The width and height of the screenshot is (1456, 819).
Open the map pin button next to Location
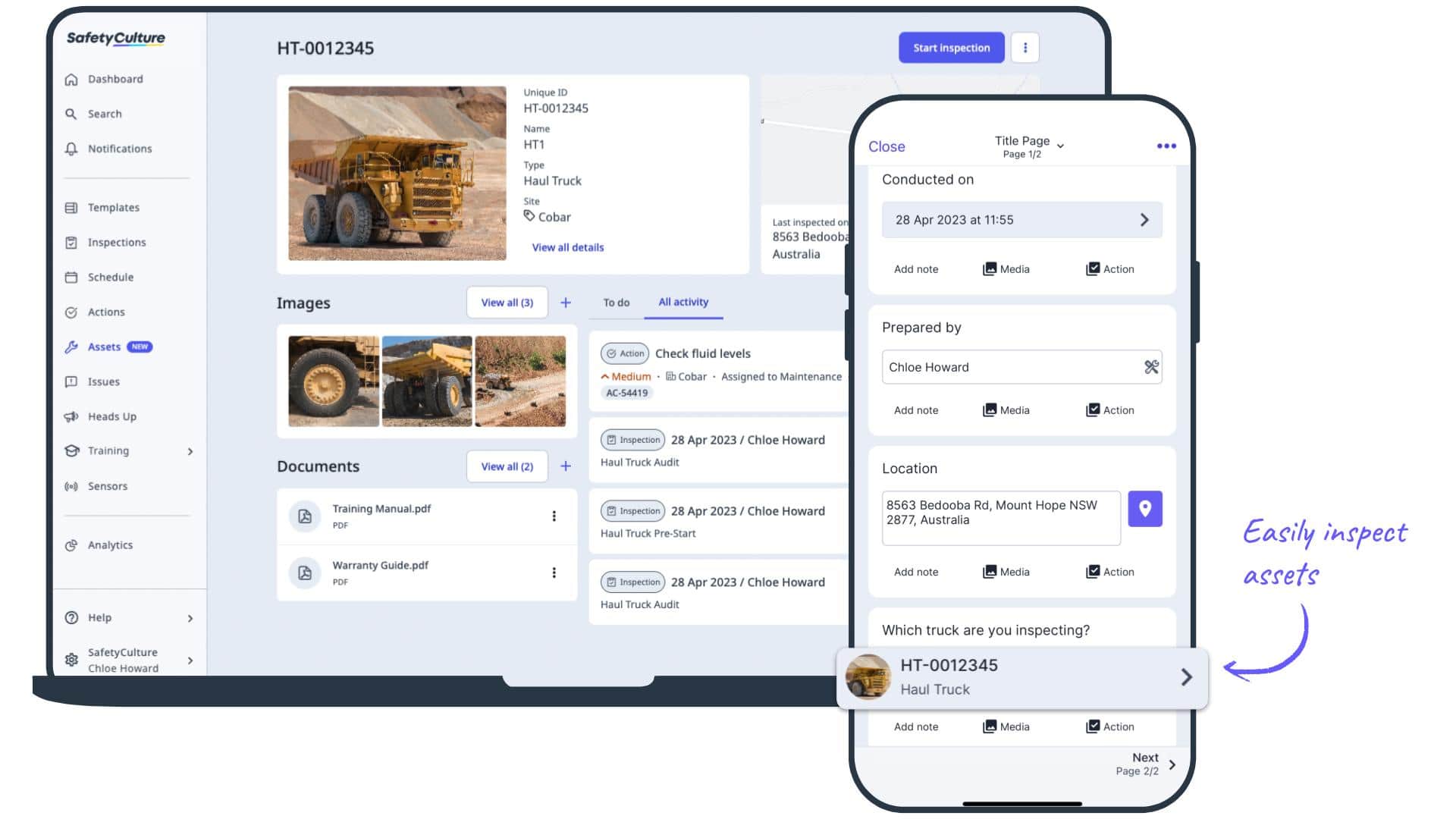(x=1145, y=509)
